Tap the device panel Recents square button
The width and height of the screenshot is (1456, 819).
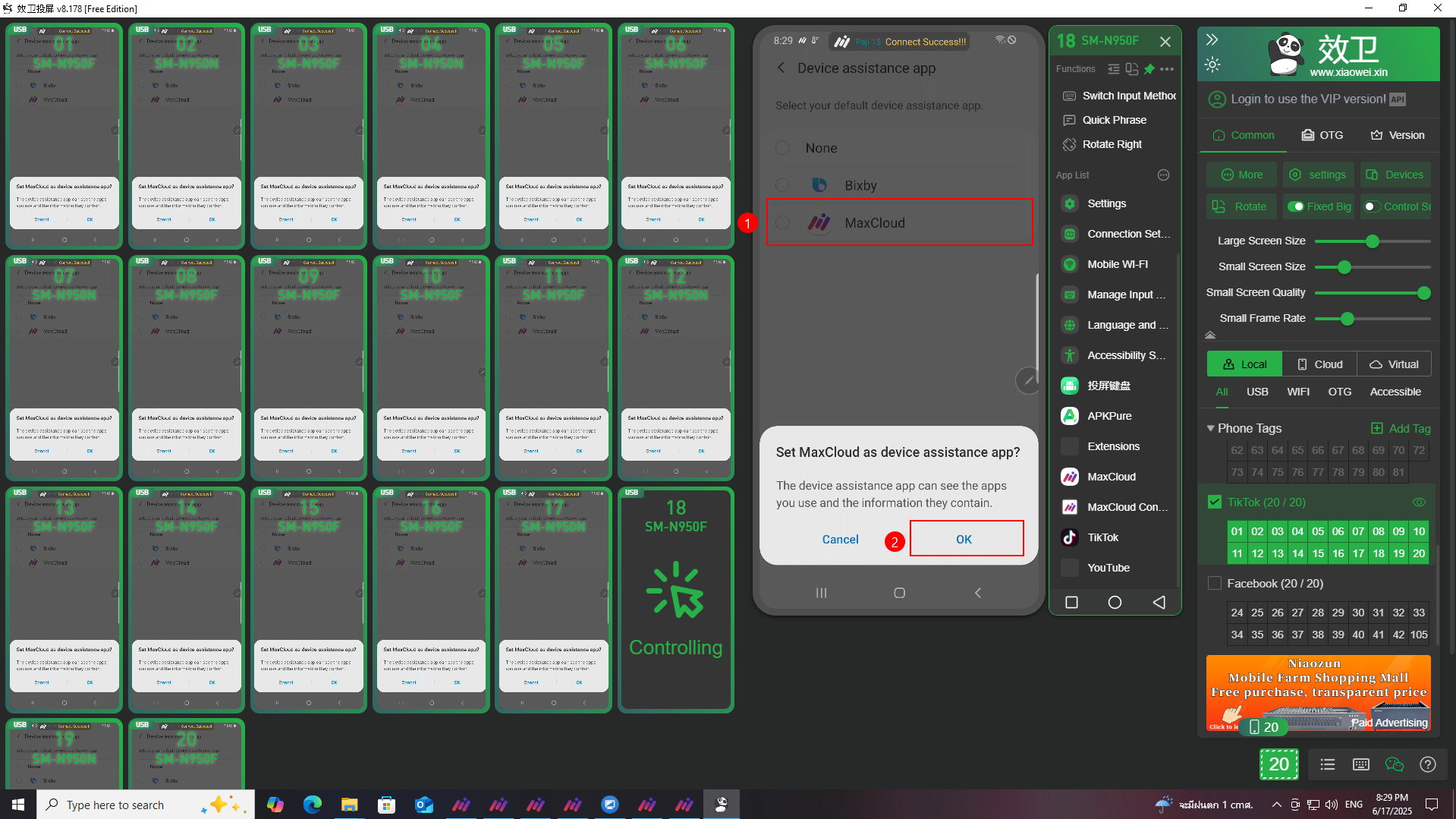(x=1071, y=602)
